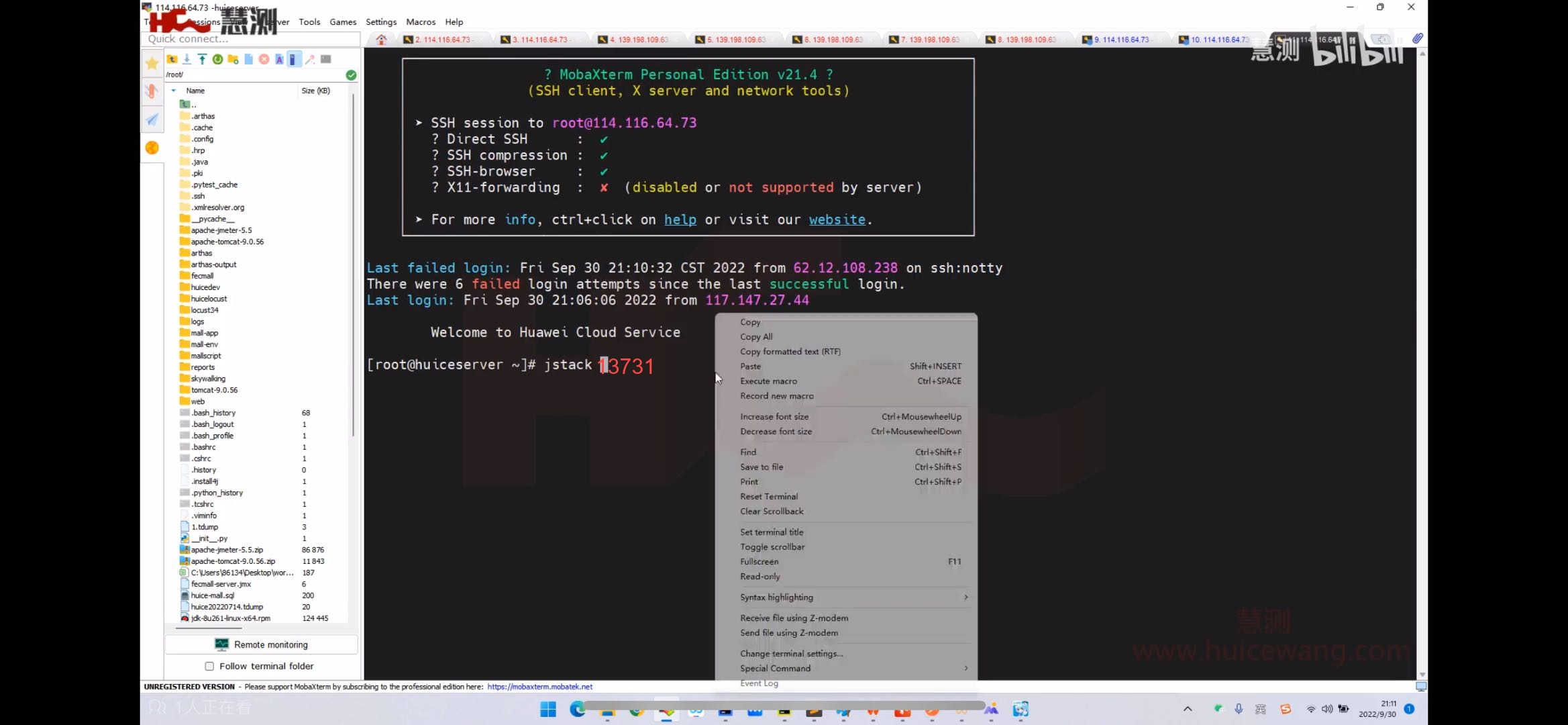Toggle scrollbar from the context menu

point(772,546)
